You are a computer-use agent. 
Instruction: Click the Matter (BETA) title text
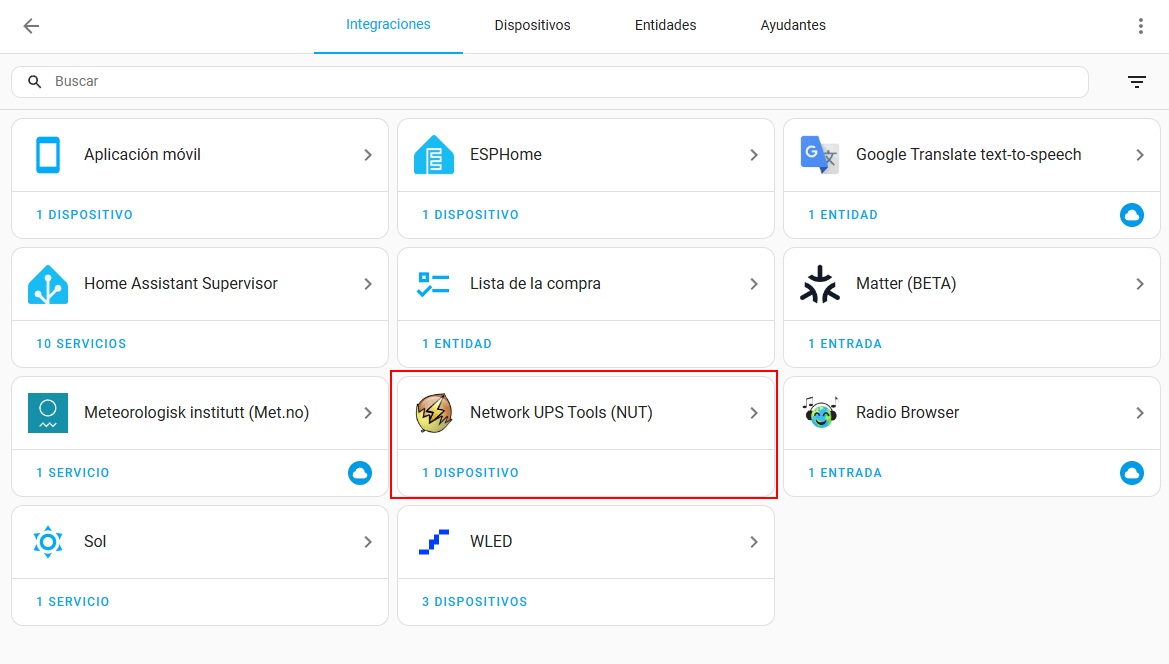(906, 284)
